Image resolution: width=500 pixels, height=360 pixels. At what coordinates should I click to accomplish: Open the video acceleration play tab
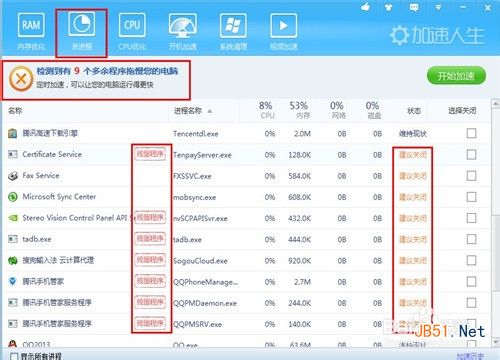[284, 32]
